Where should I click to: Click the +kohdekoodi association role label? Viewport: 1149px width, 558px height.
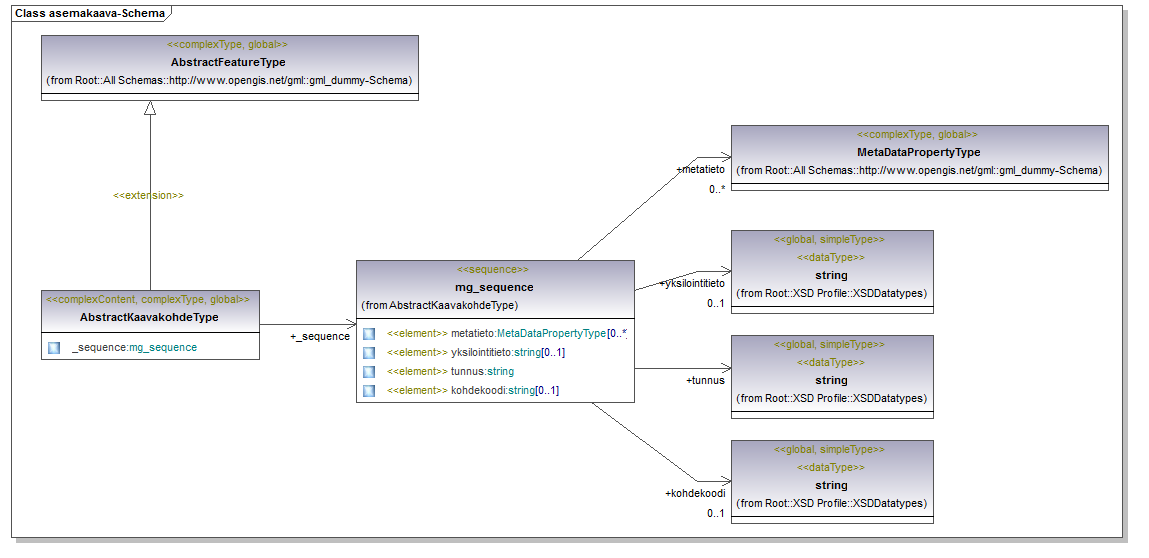coord(694,494)
